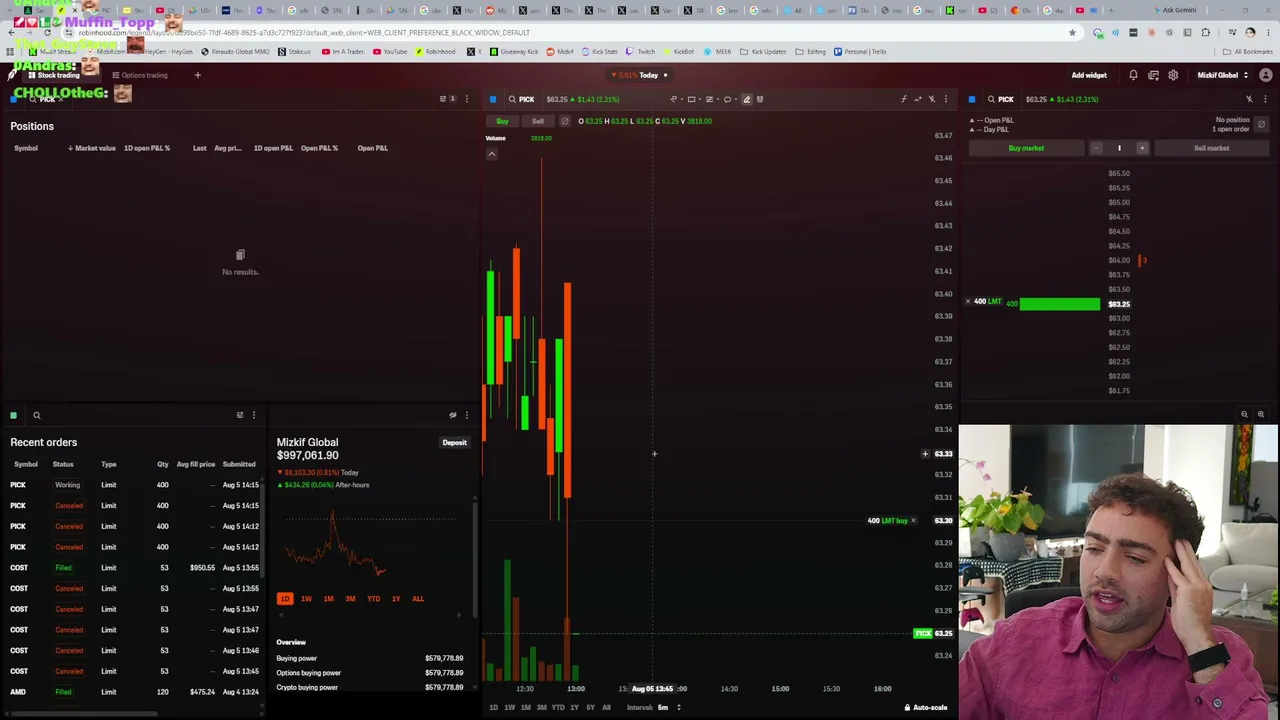Collapse the Volume indicator pane
The width and height of the screenshot is (1280, 720).
click(x=491, y=154)
